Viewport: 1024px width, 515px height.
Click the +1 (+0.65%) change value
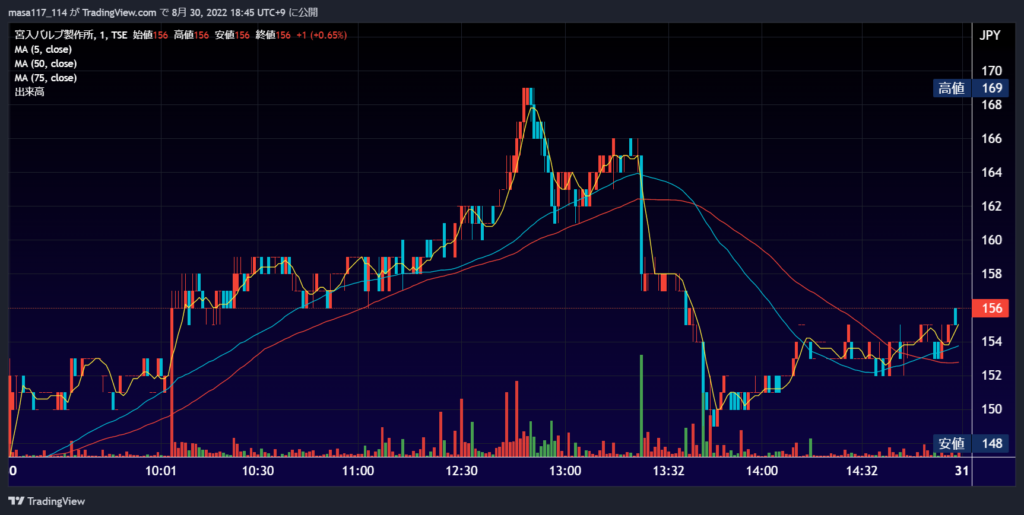point(321,35)
